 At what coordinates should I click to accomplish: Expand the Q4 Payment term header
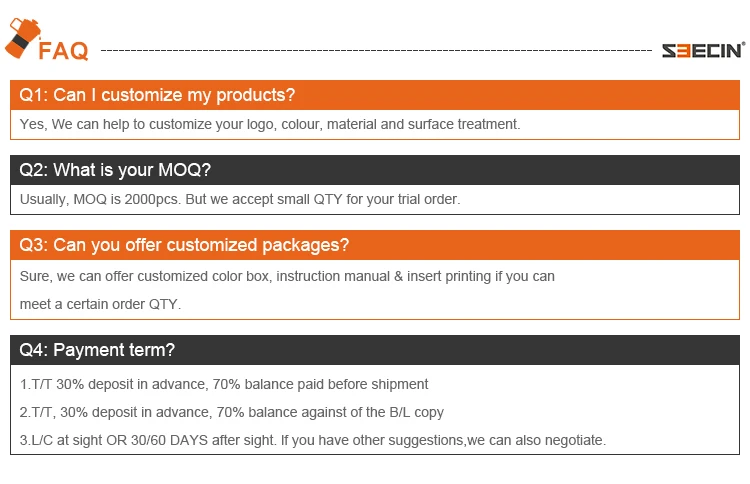(375, 350)
